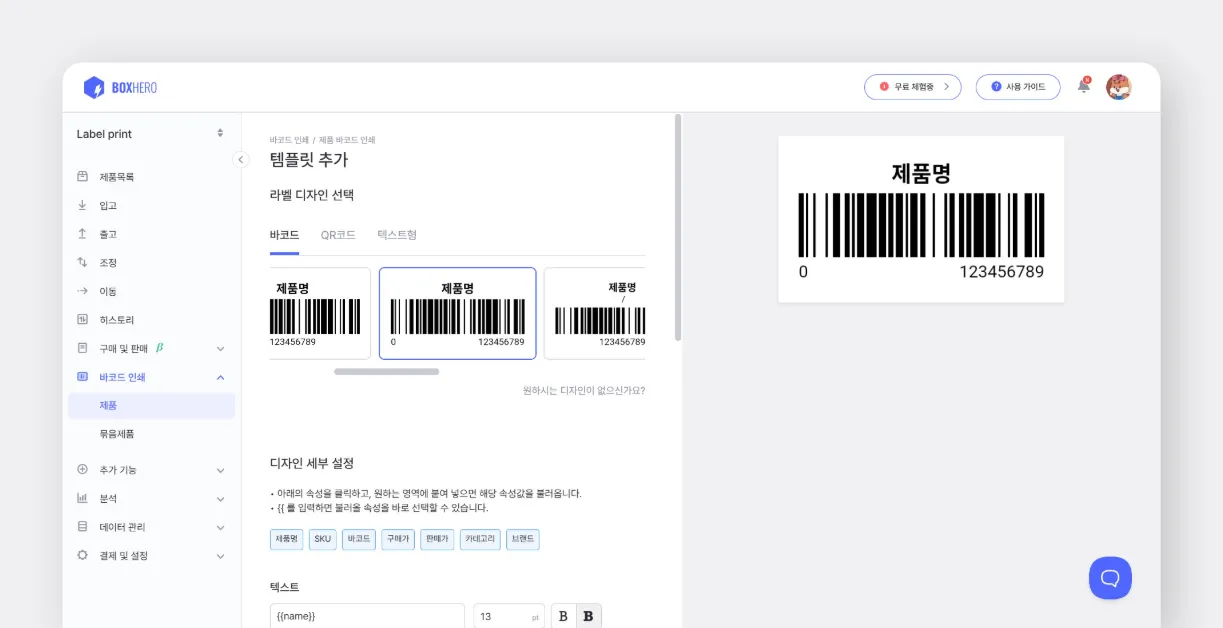Open the 사용 가이드 guide button
This screenshot has height=628, width=1223.
1017,87
